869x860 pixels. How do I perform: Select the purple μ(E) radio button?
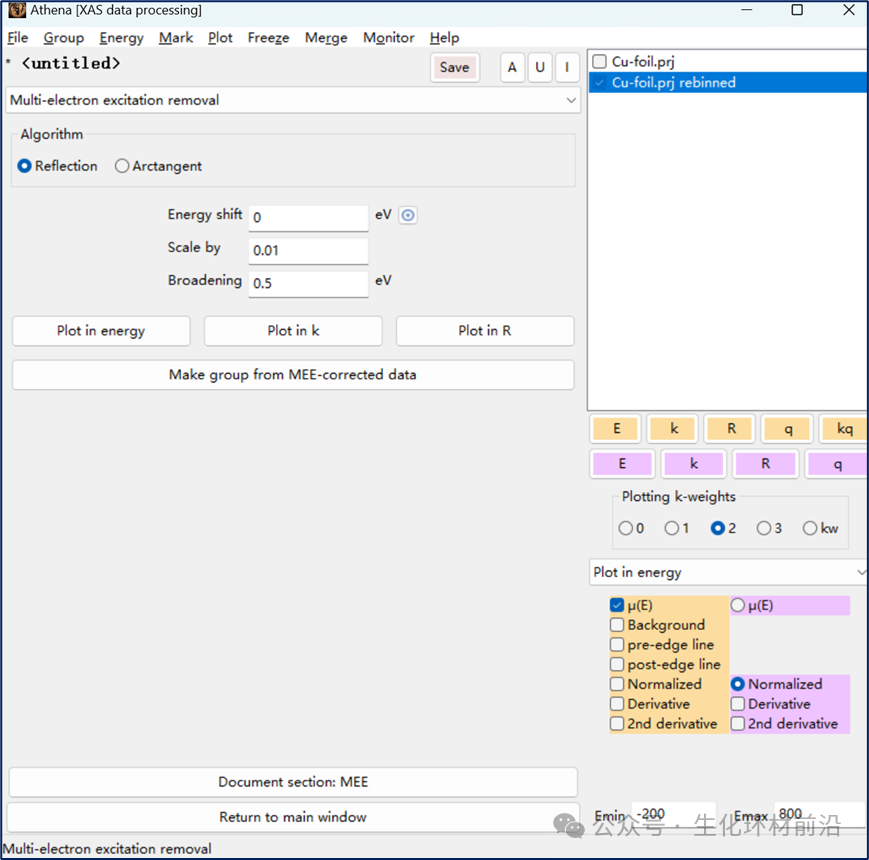pos(738,605)
